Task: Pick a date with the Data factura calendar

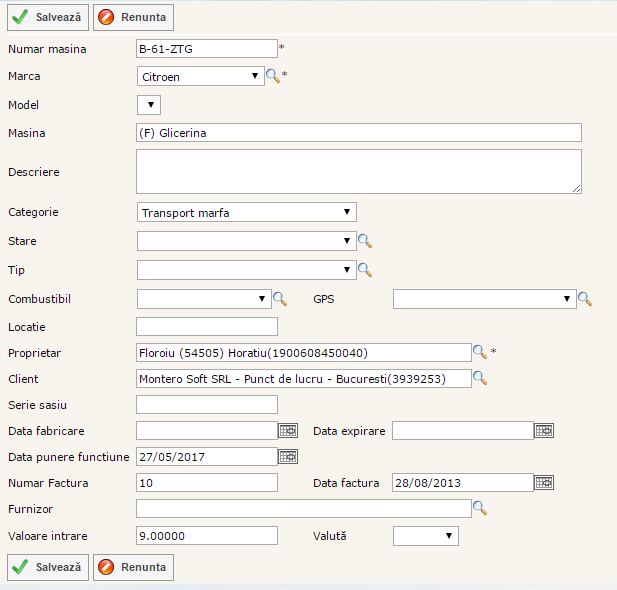Action: (544, 482)
